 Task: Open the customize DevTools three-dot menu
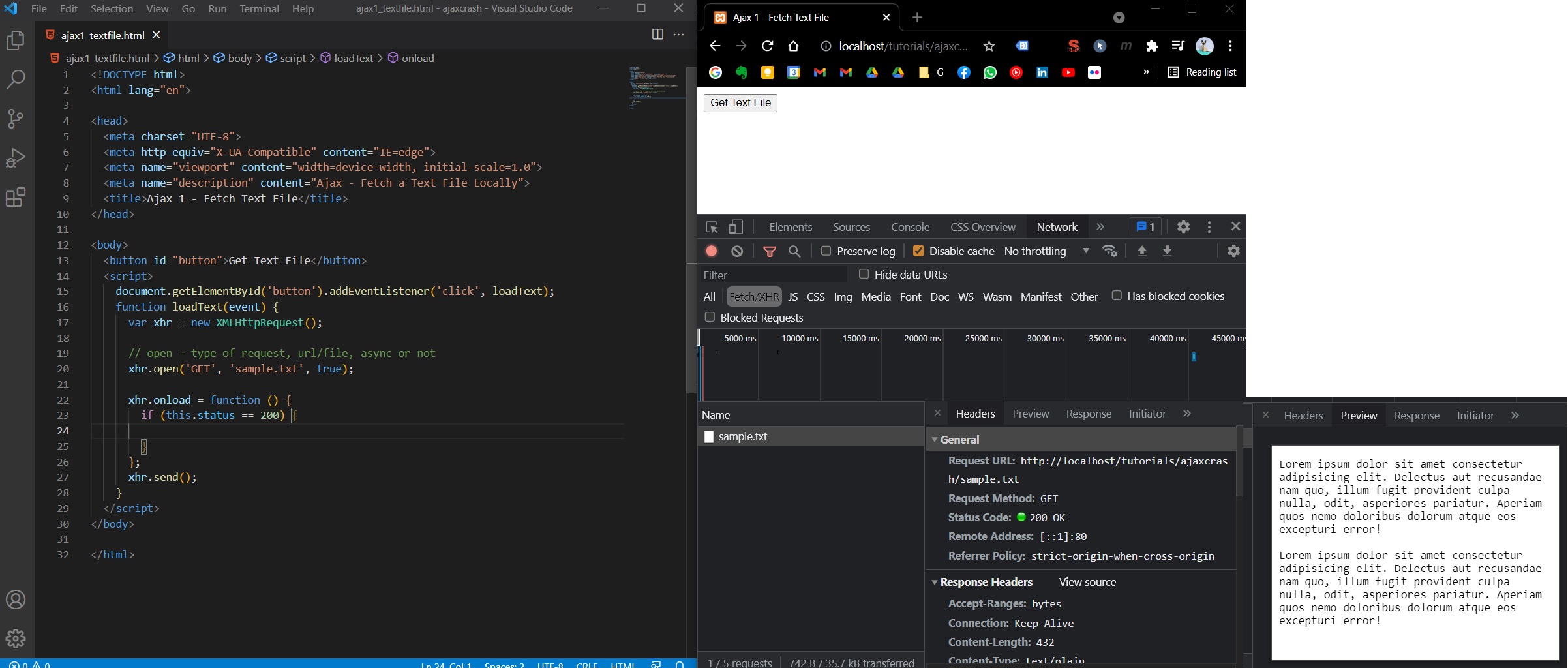coord(1209,226)
